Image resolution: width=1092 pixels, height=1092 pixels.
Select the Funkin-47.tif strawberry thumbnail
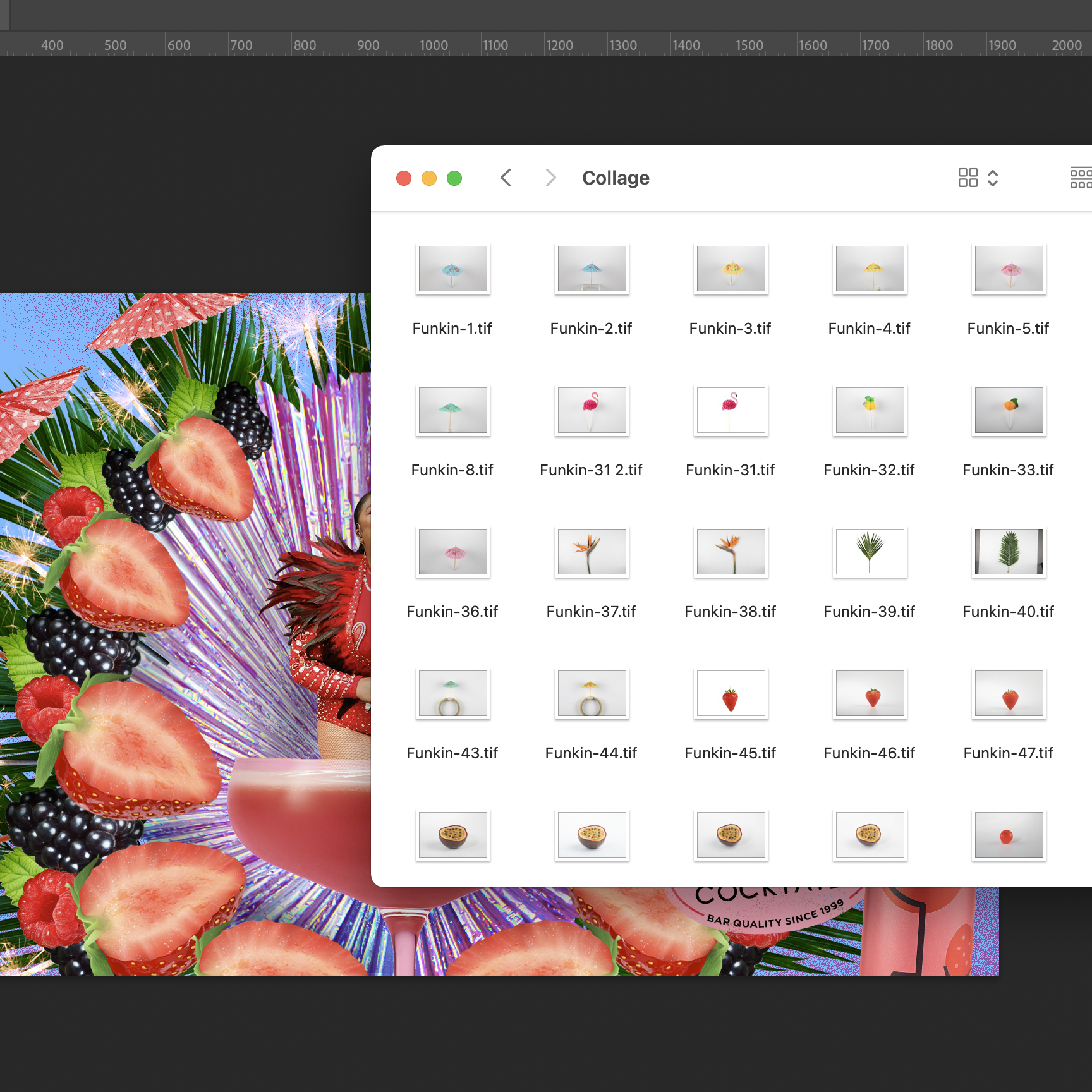pyautogui.click(x=1009, y=693)
